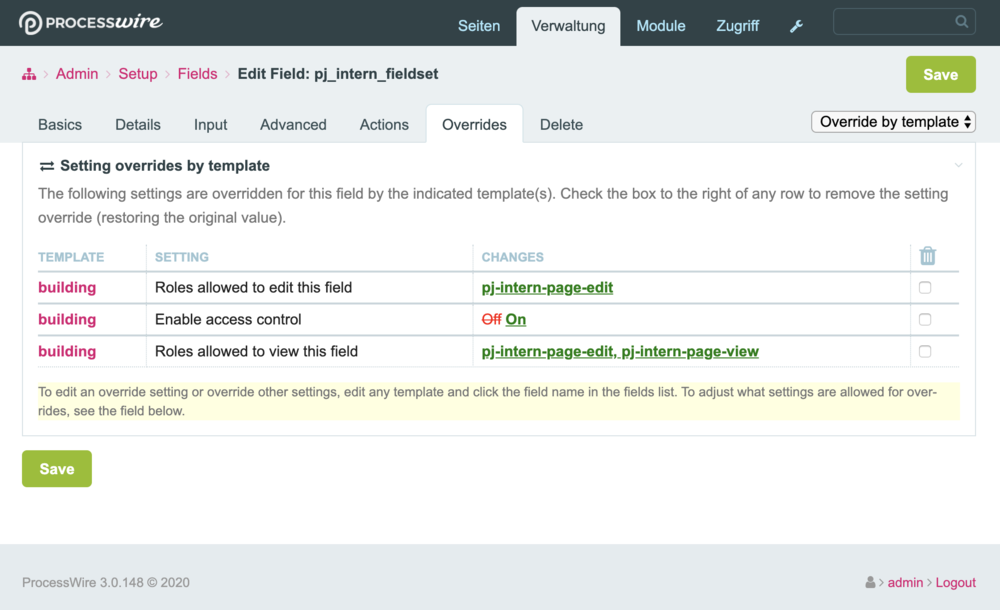The height and width of the screenshot is (610, 1000).
Task: Go to Admin breadcrumb link
Action: [x=77, y=74]
